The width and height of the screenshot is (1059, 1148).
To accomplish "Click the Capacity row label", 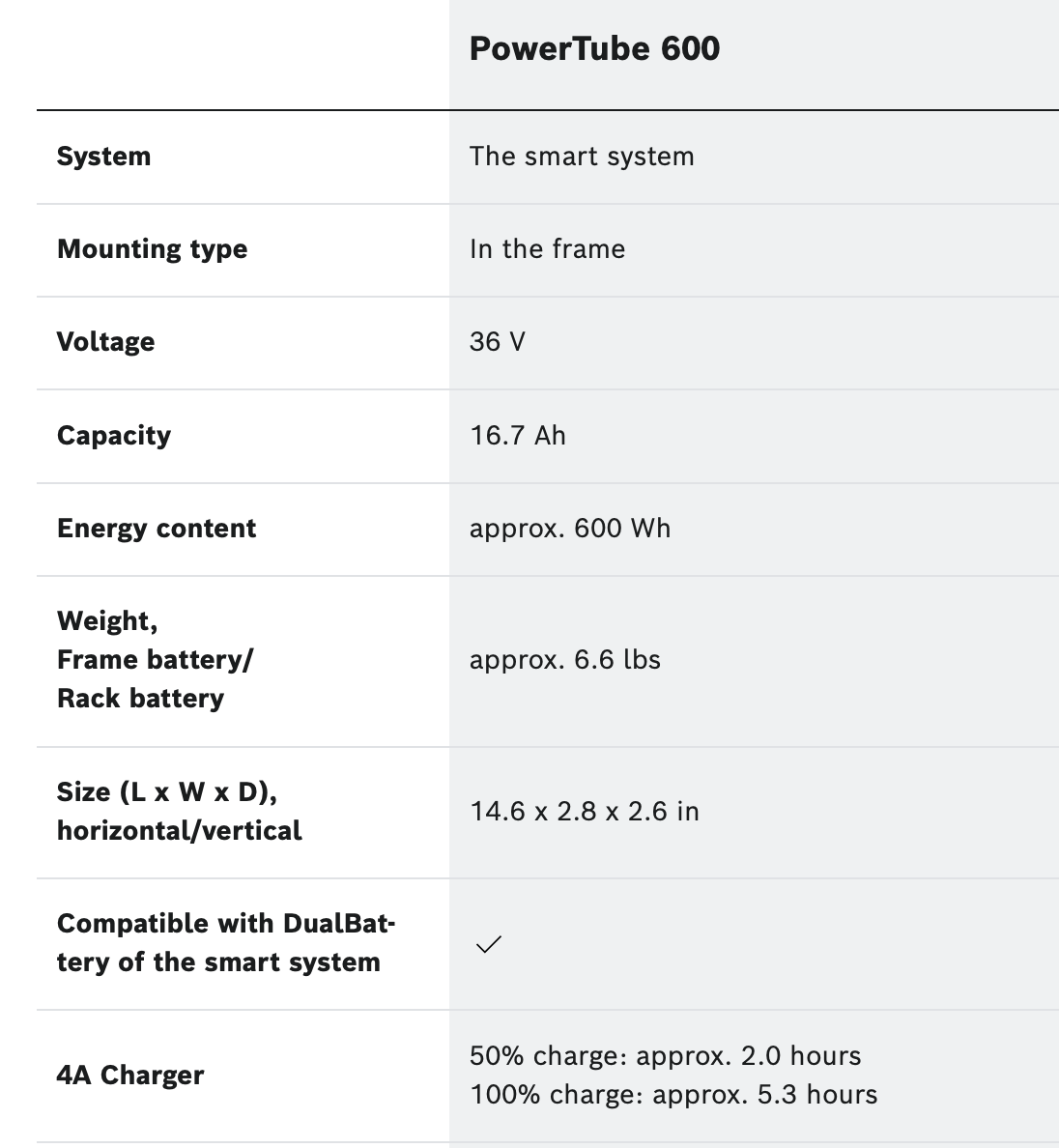I will tap(114, 436).
